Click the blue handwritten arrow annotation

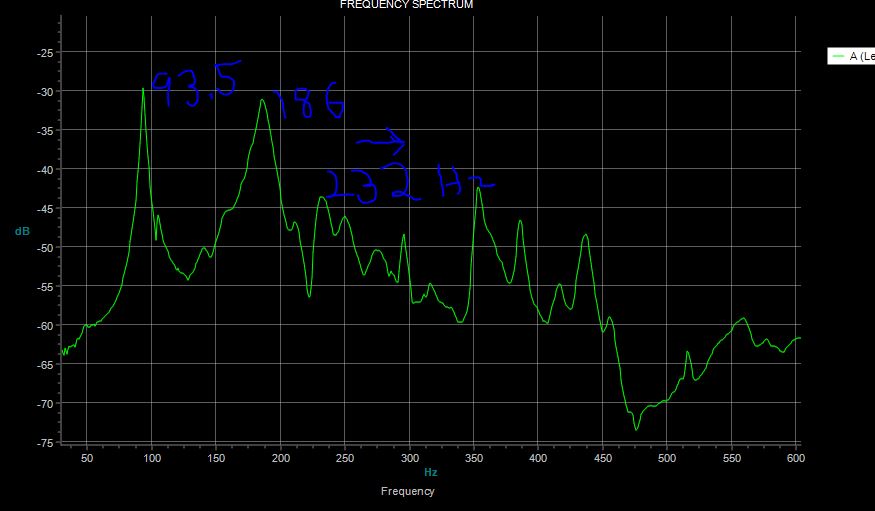point(380,141)
